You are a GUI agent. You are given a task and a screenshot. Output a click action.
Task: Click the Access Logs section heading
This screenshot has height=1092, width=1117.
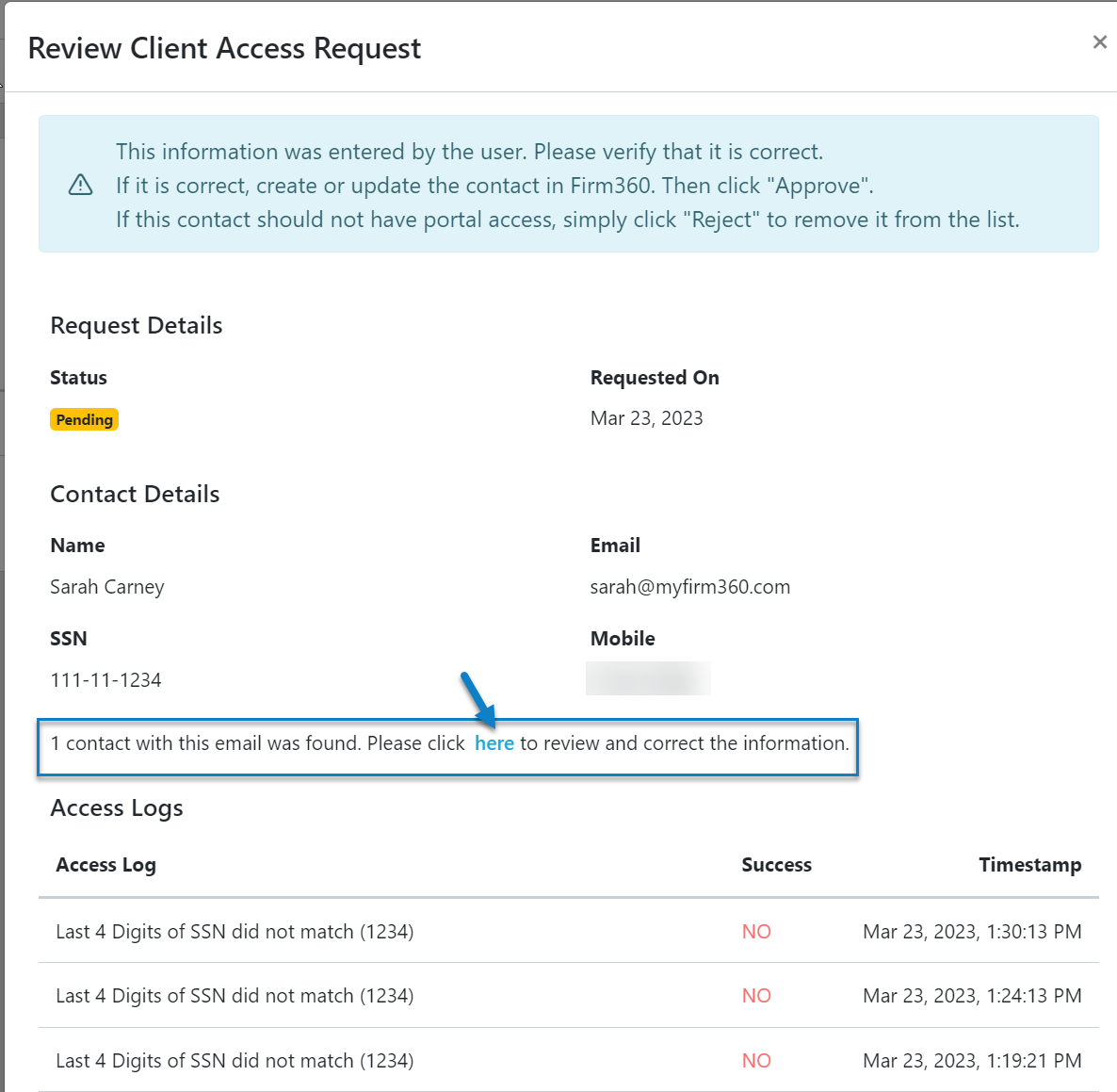click(117, 807)
